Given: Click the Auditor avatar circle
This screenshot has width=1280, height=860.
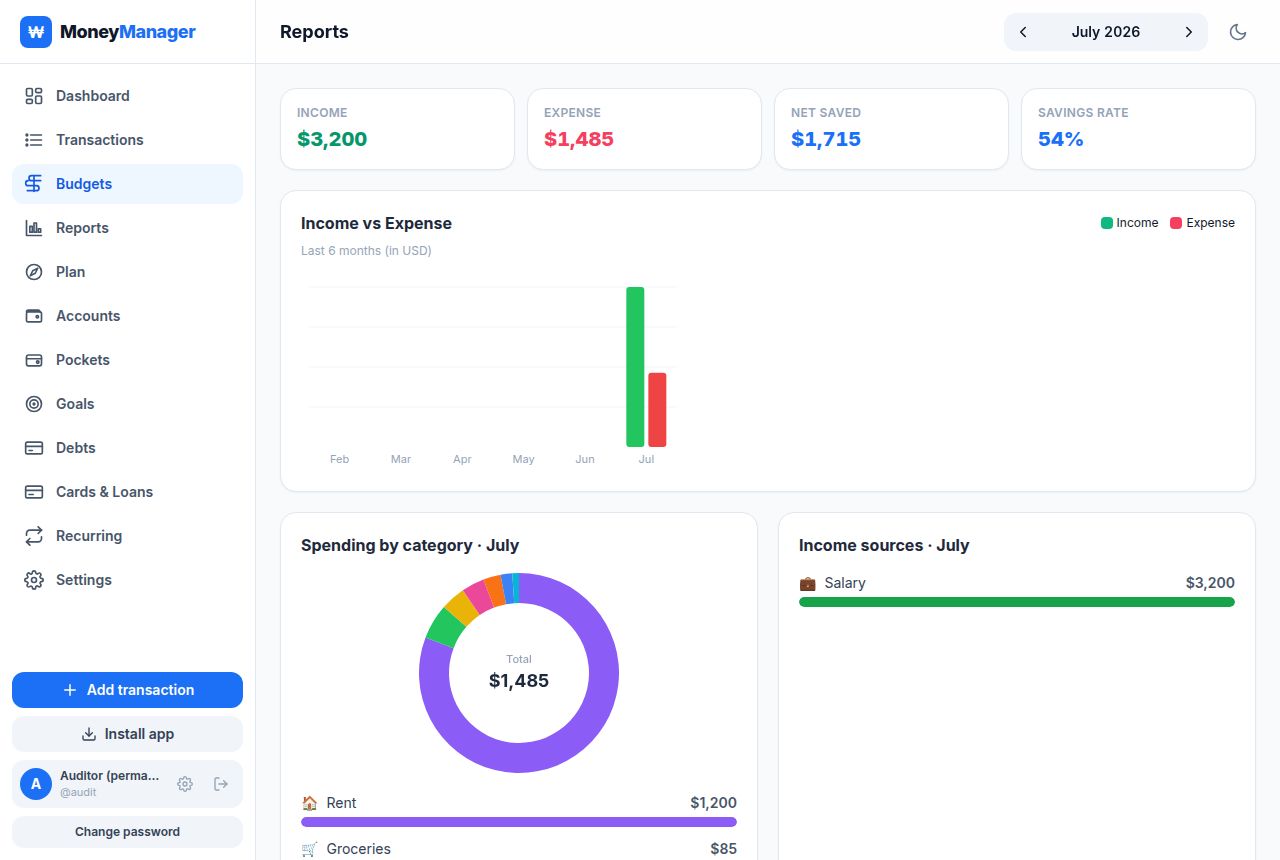Looking at the screenshot, I should point(36,784).
